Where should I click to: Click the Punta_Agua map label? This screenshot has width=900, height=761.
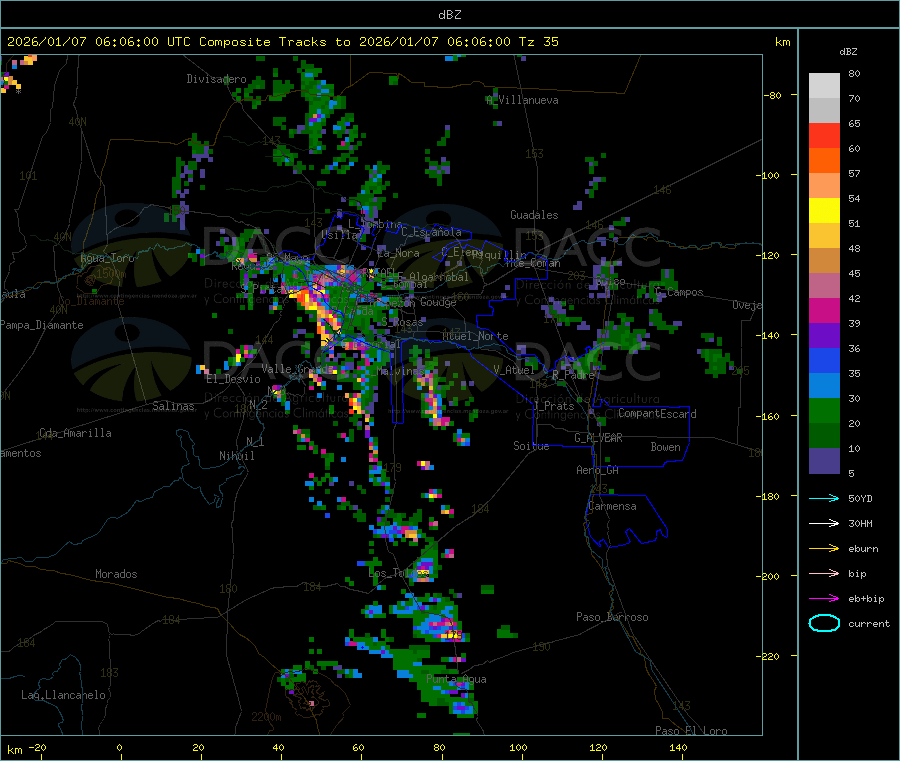[x=456, y=679]
